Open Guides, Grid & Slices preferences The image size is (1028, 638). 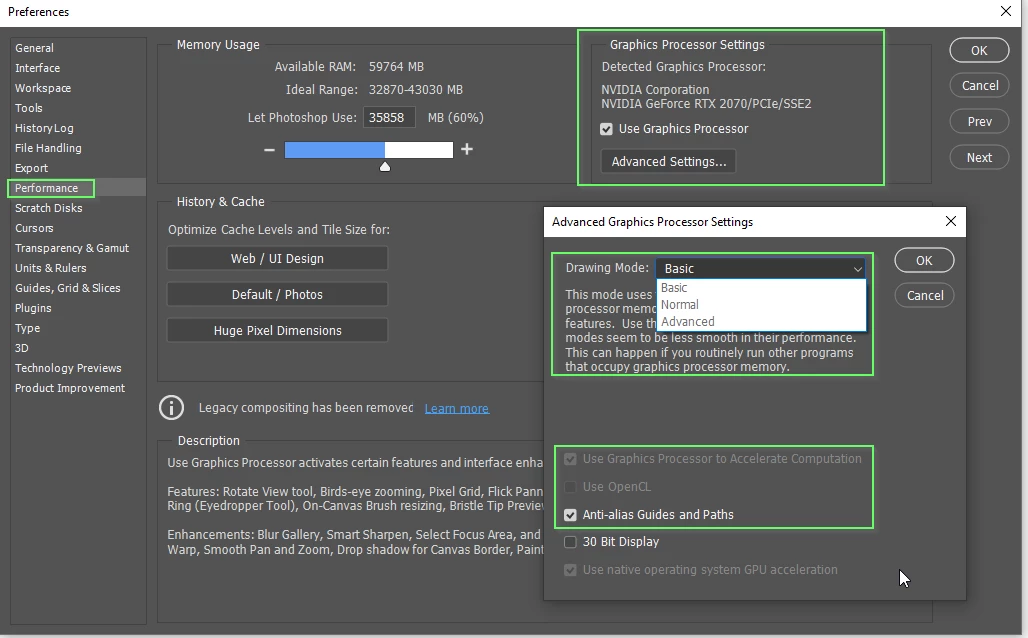(x=68, y=289)
